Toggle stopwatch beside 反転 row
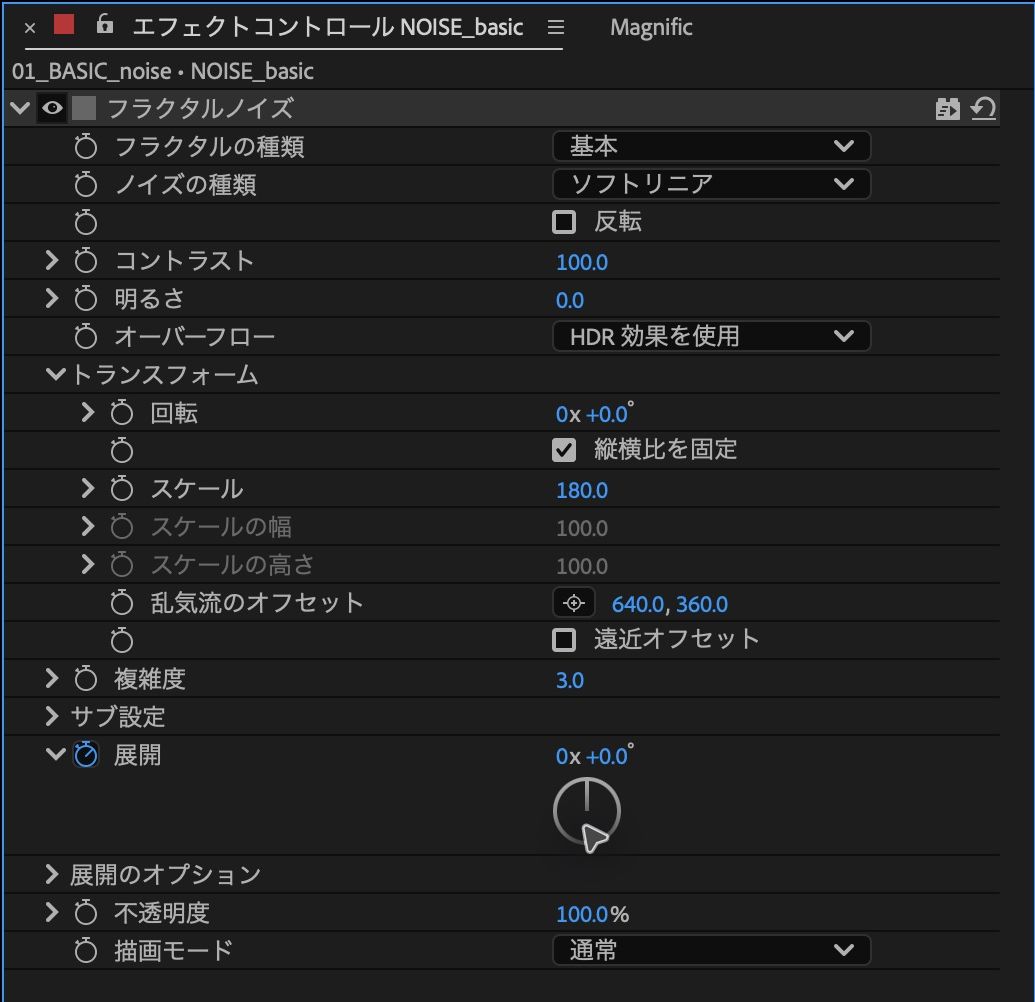The height and width of the screenshot is (1002, 1035). tap(86, 222)
